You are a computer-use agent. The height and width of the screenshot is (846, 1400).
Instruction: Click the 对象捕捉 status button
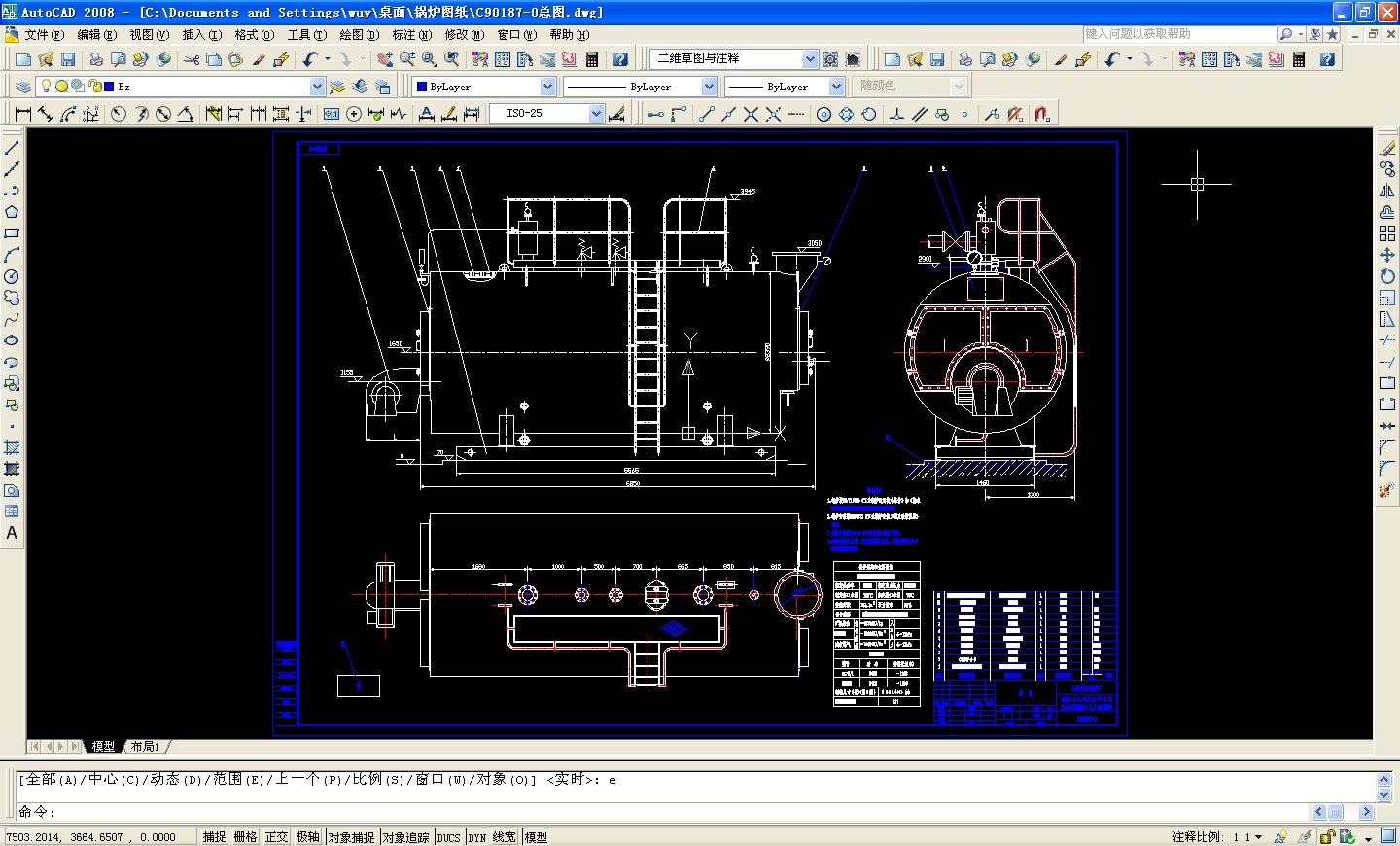pos(351,837)
